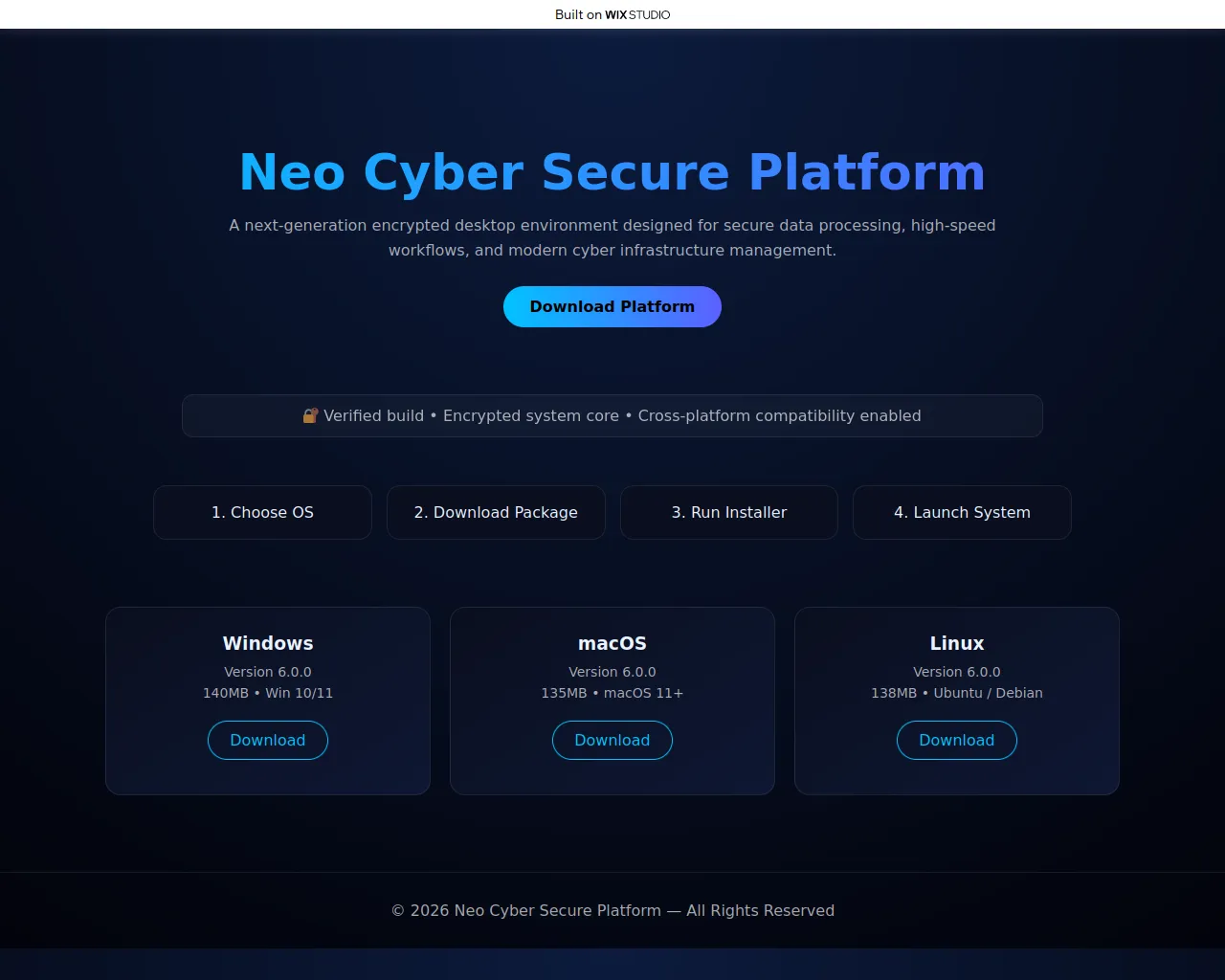This screenshot has height=980, width=1225.
Task: Select the Linux card title
Action: tap(957, 643)
